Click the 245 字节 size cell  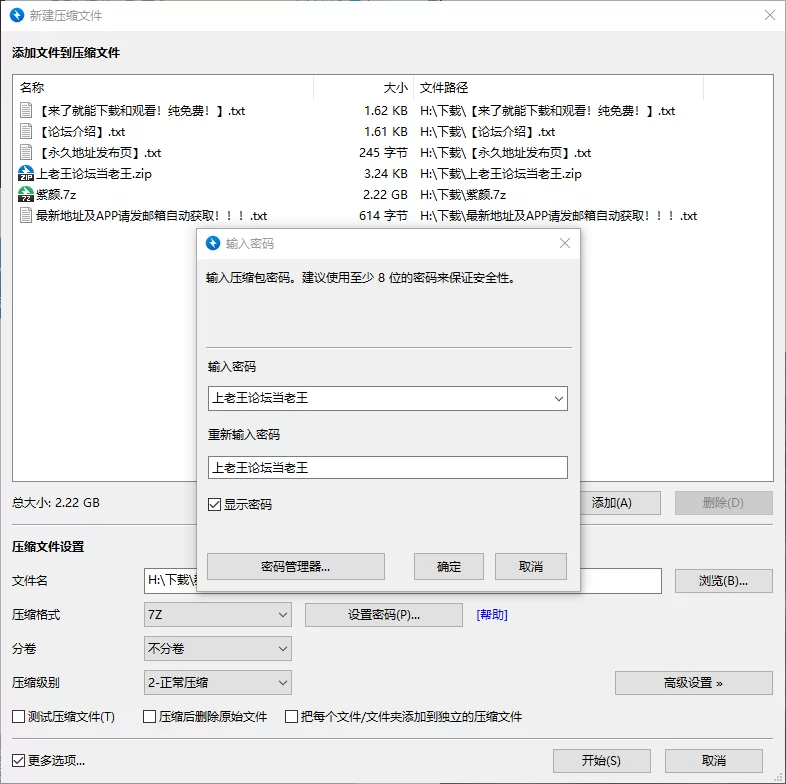point(383,152)
